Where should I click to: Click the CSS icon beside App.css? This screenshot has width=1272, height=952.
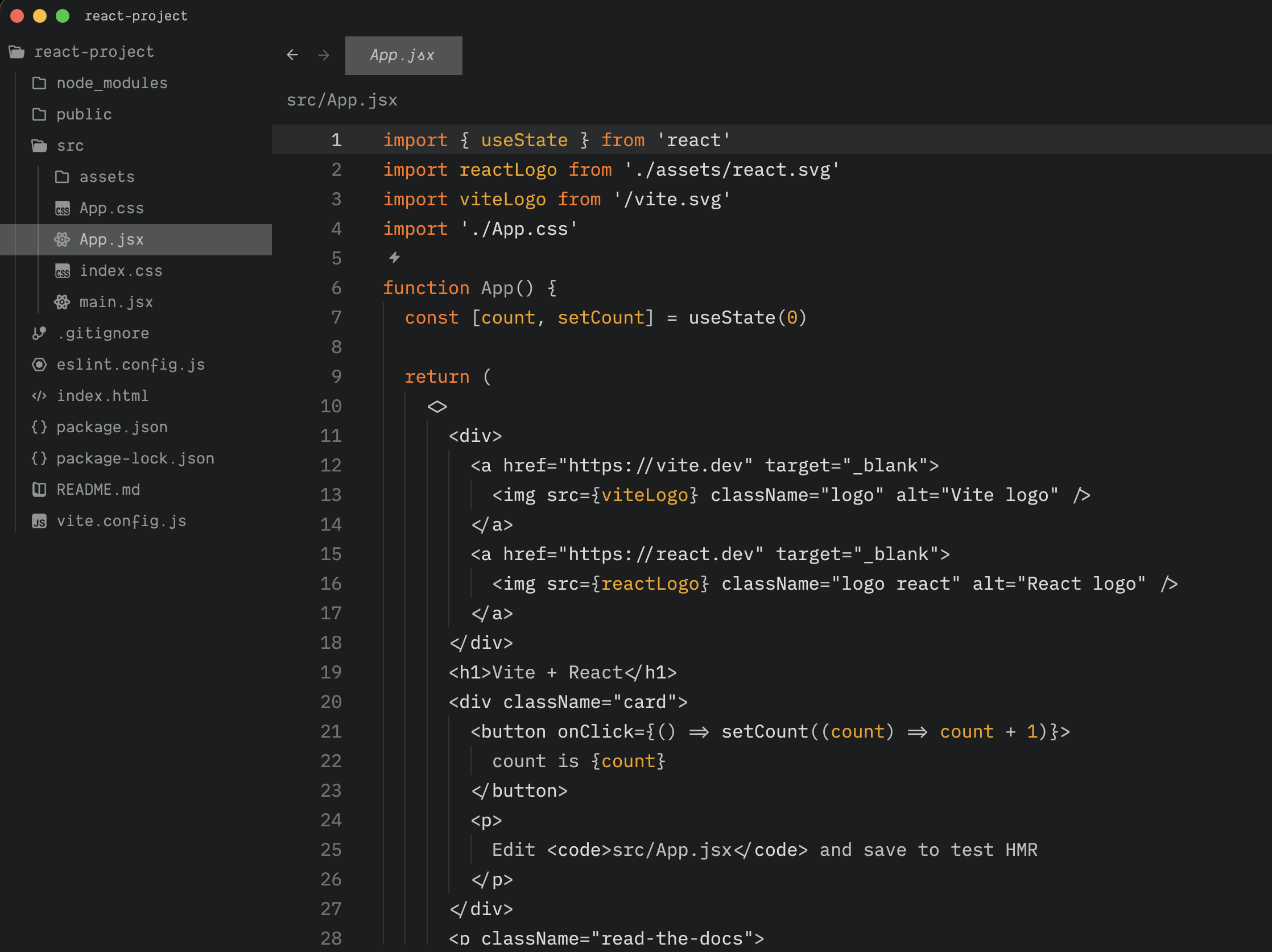click(x=62, y=208)
